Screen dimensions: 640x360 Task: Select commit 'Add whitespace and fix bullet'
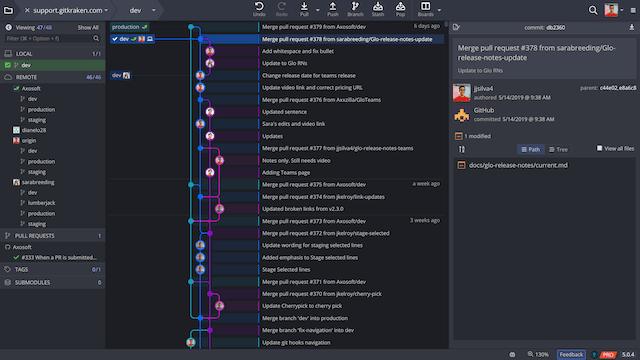298,51
